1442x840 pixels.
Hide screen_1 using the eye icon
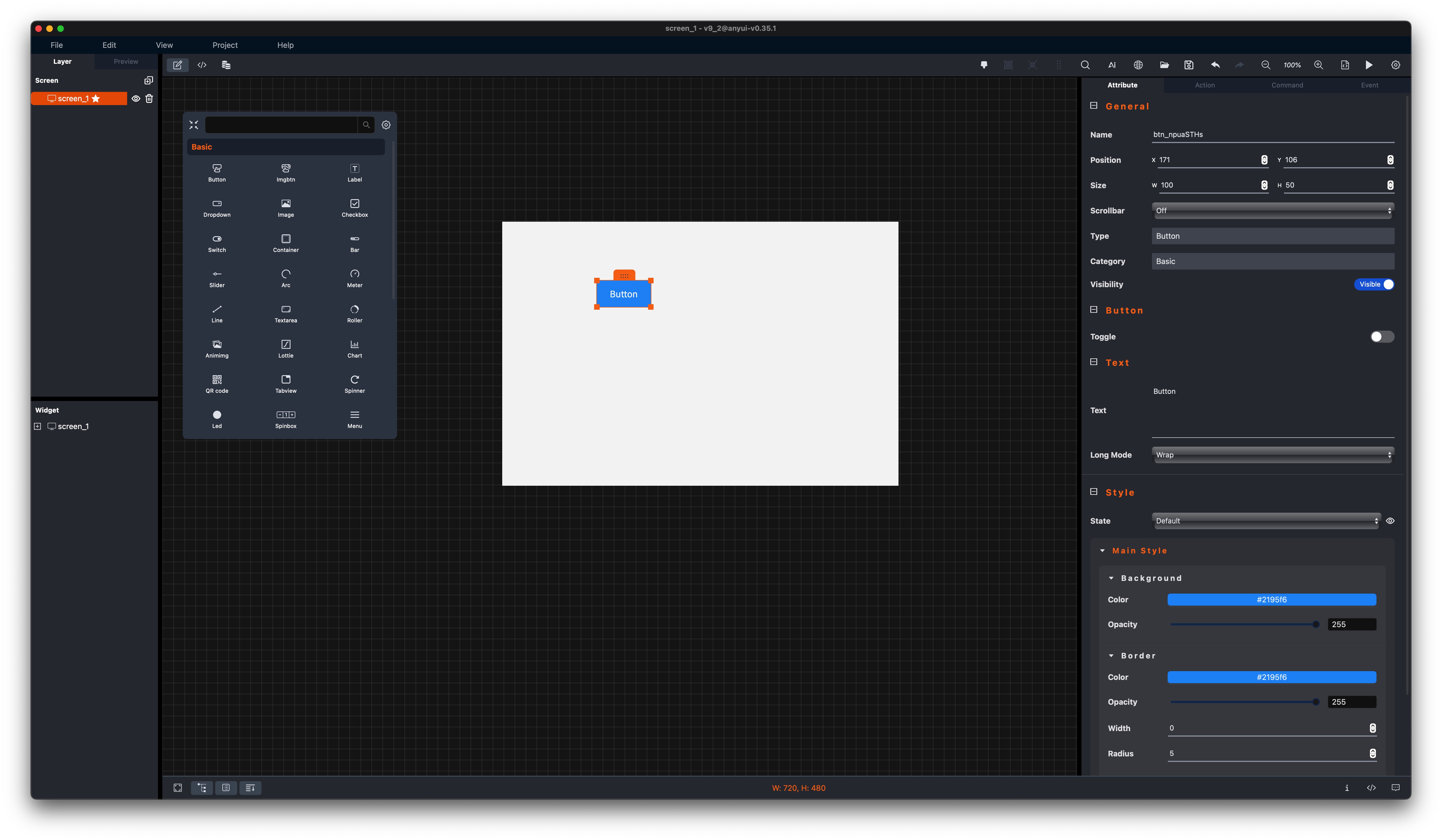point(136,99)
